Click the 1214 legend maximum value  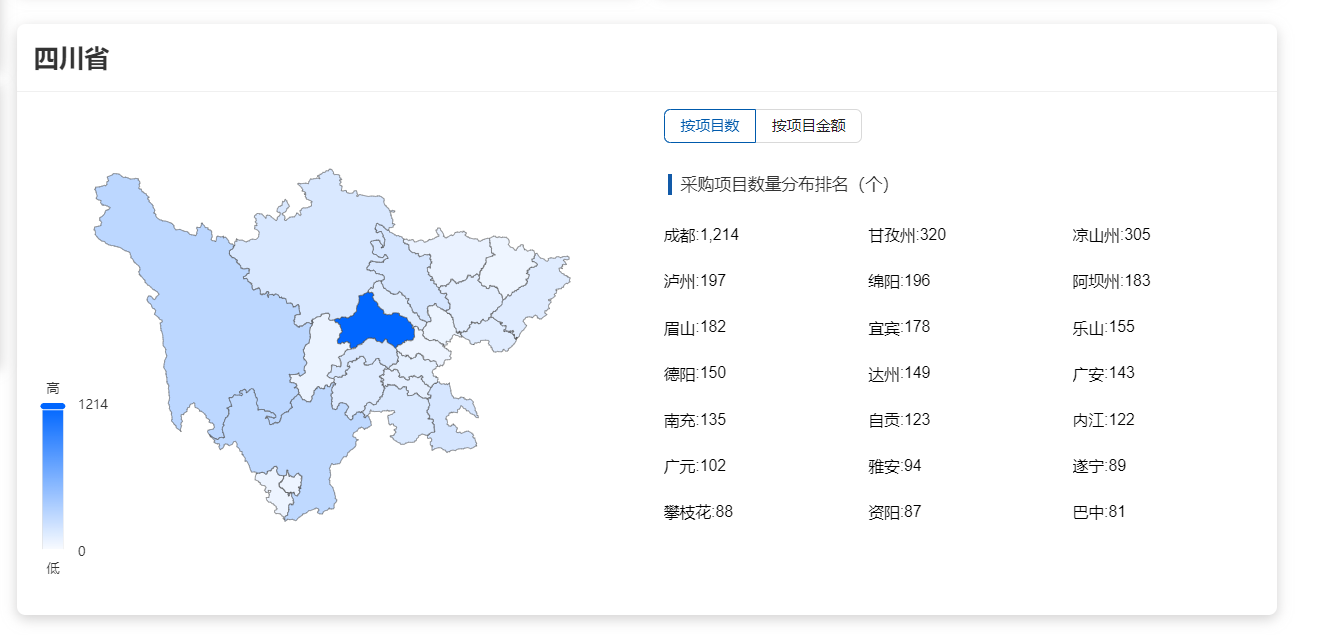coord(93,405)
